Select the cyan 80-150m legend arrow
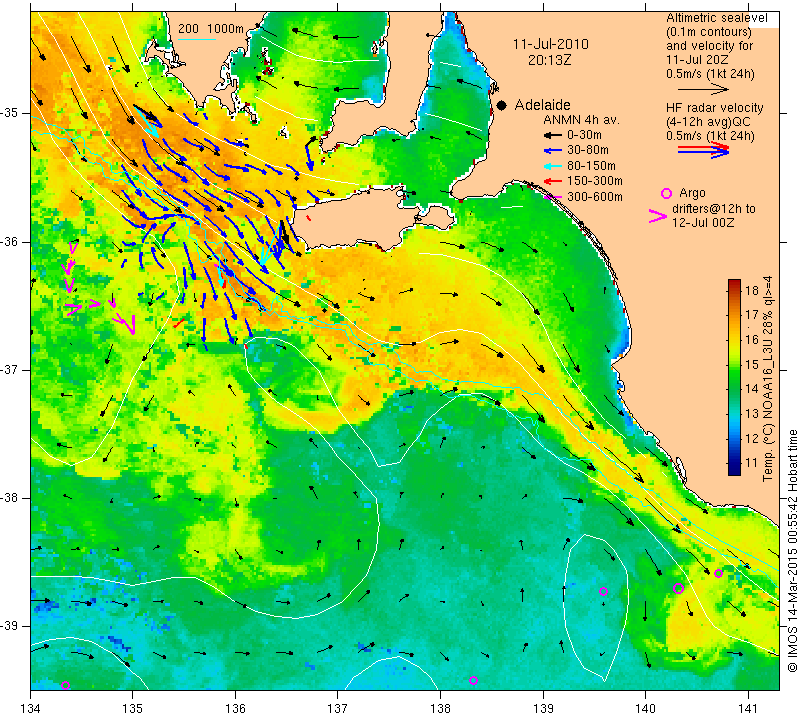 552,166
